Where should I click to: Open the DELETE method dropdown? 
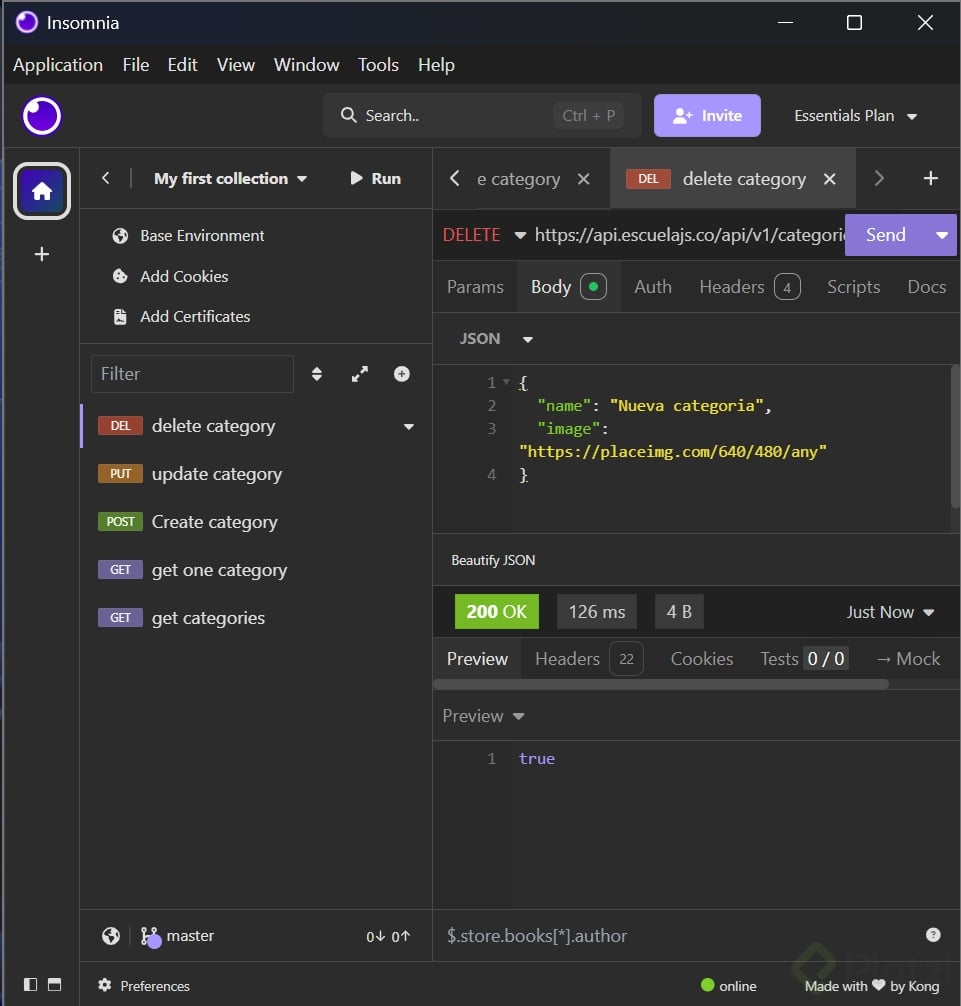coord(484,235)
